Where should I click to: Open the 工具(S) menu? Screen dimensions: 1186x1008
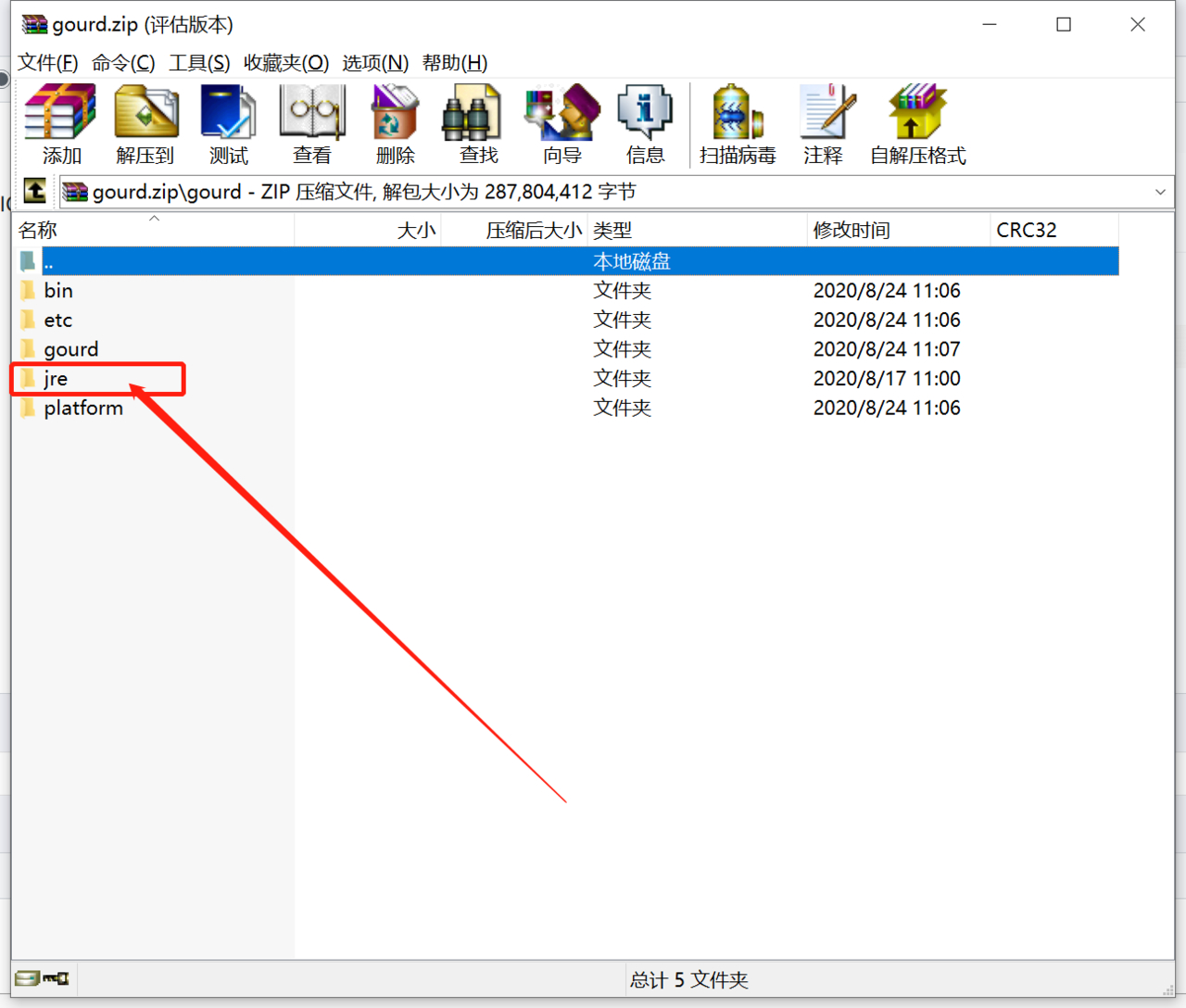(x=199, y=62)
